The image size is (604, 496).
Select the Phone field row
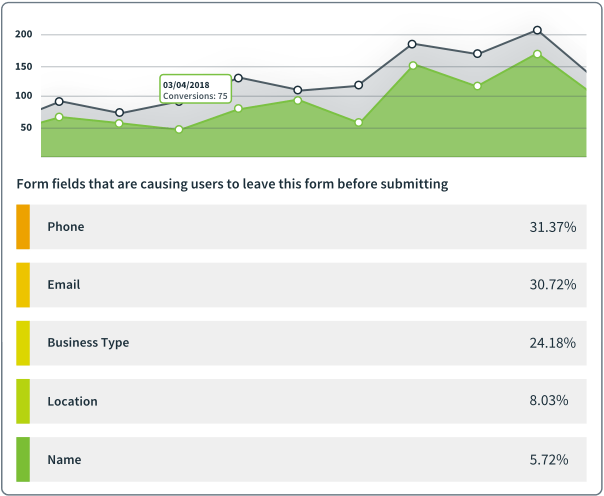(300, 227)
